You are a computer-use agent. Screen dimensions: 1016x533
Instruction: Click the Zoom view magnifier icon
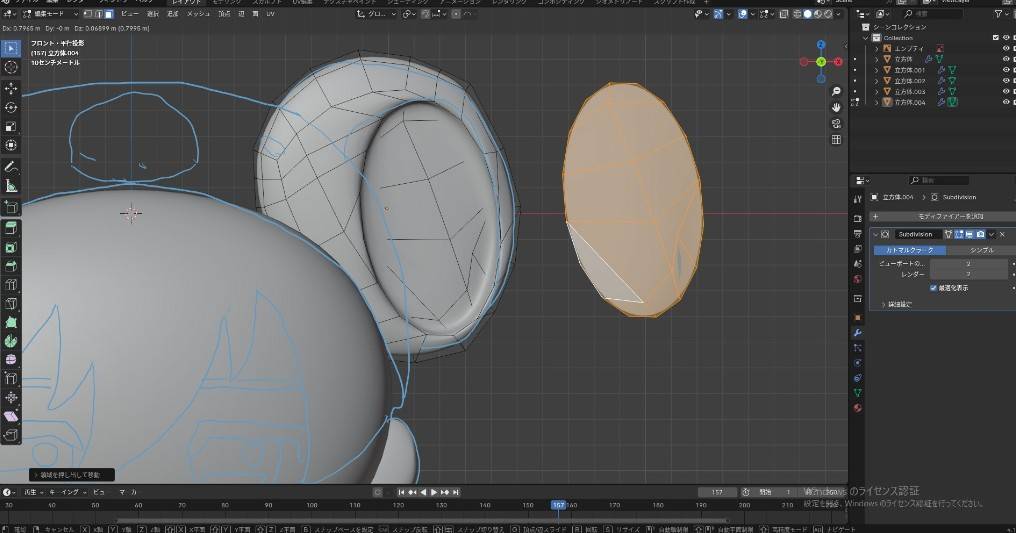click(x=836, y=90)
